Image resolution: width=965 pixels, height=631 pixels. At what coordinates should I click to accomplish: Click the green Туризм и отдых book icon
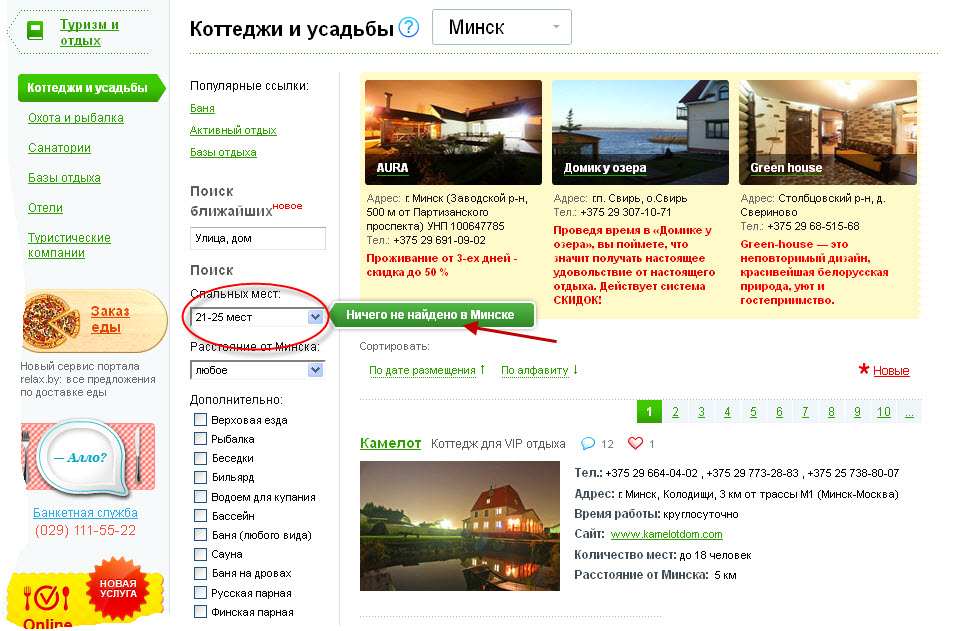click(35, 31)
